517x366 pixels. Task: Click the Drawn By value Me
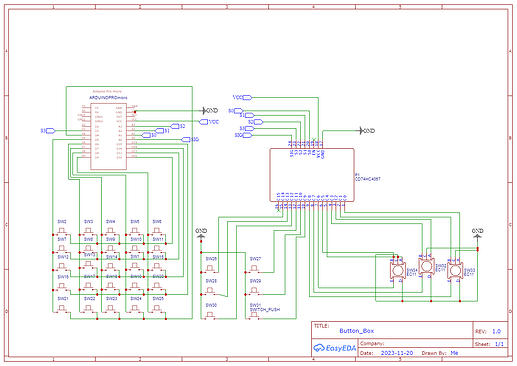tap(454, 353)
